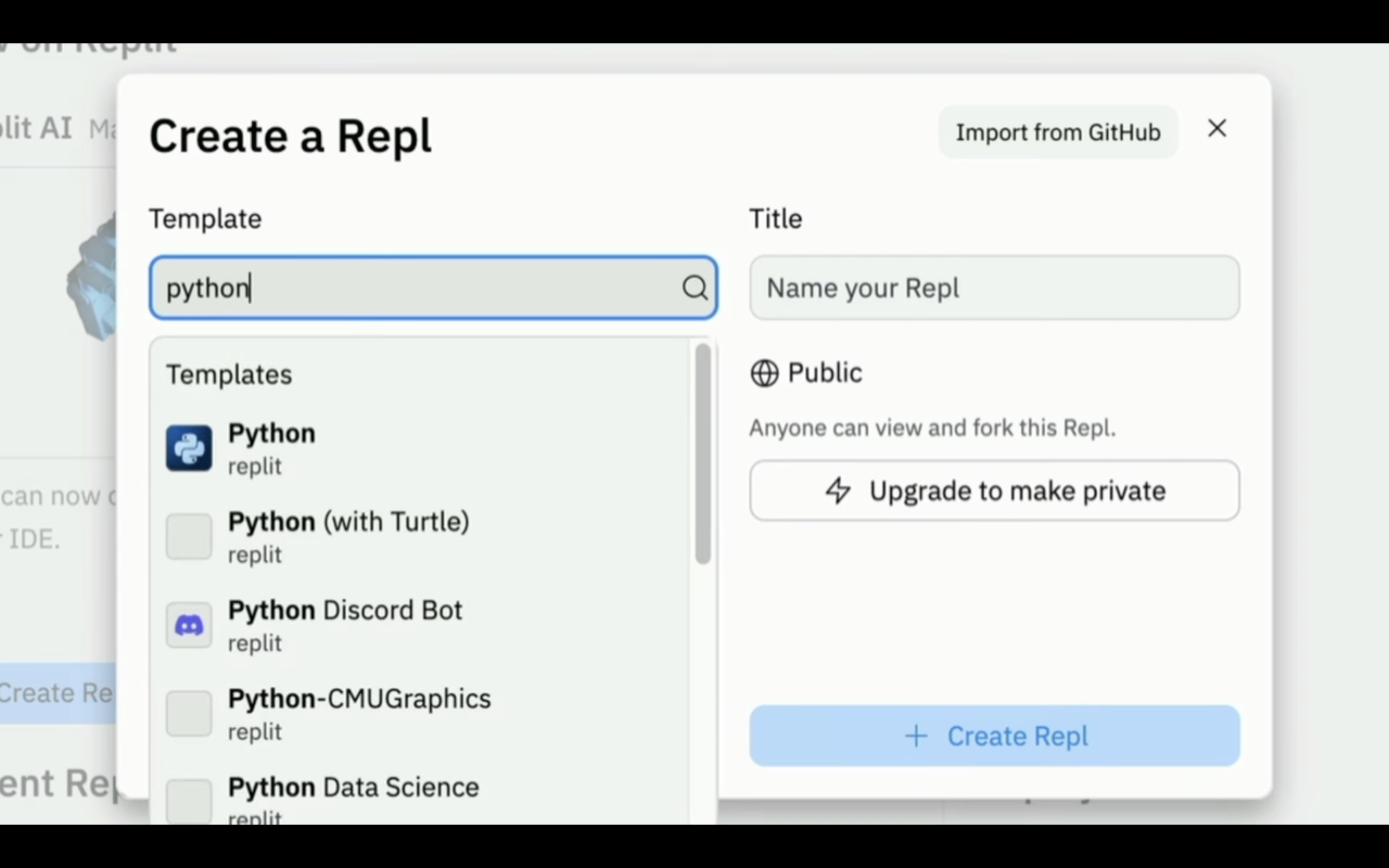Viewport: 1389px width, 868px height.
Task: Click the Create Repl button in dialog
Action: (x=994, y=736)
